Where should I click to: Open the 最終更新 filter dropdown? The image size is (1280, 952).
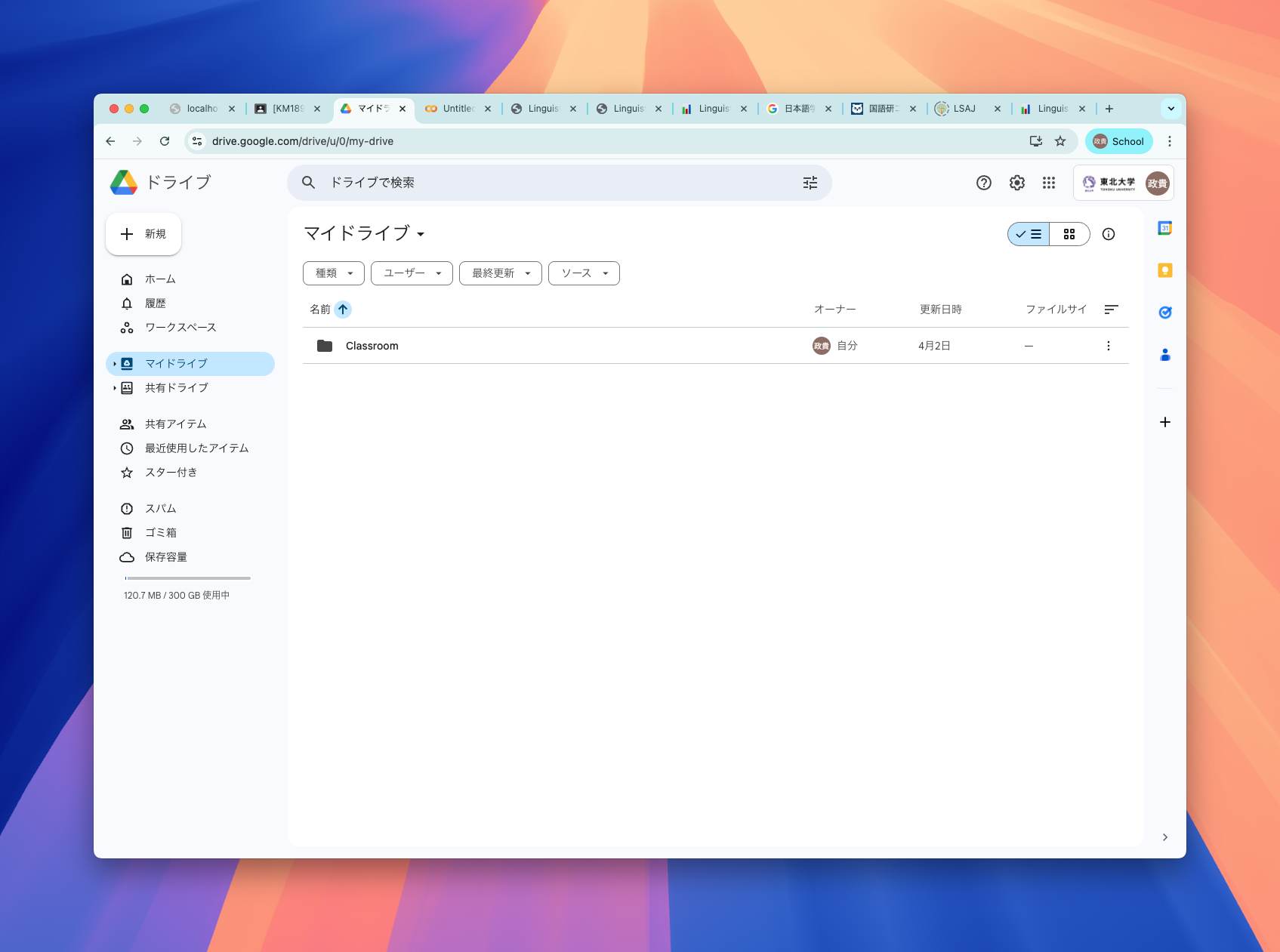[x=500, y=273]
